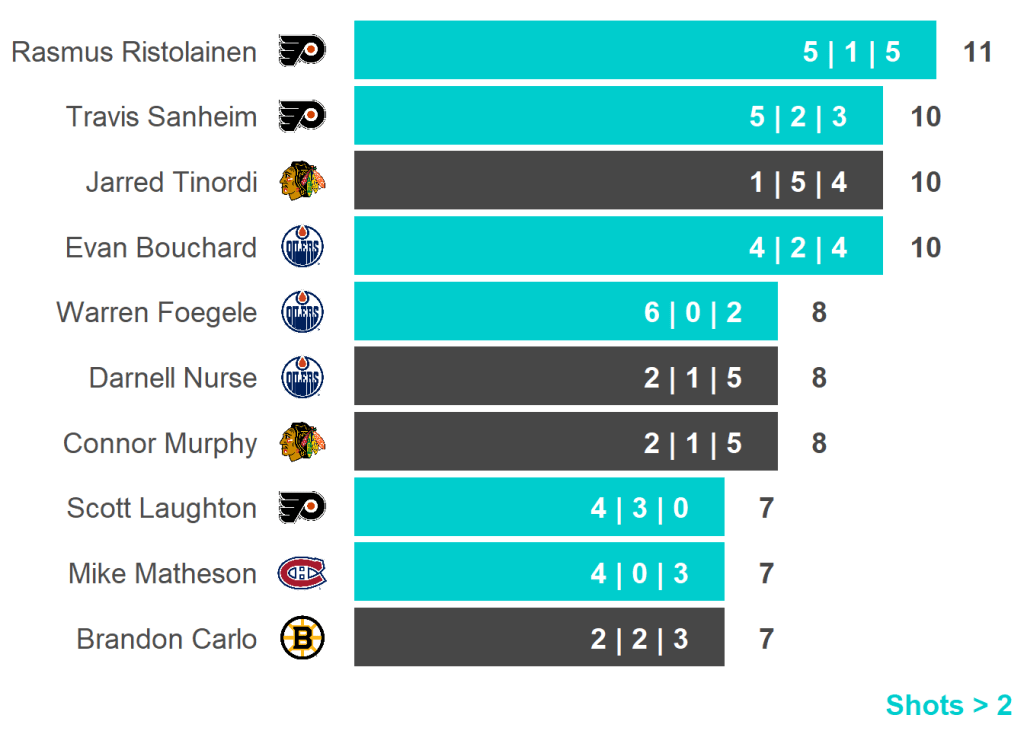Click the Flyers logo beside Rasmus Ristolainen
The height and width of the screenshot is (731, 1024).
[x=302, y=51]
